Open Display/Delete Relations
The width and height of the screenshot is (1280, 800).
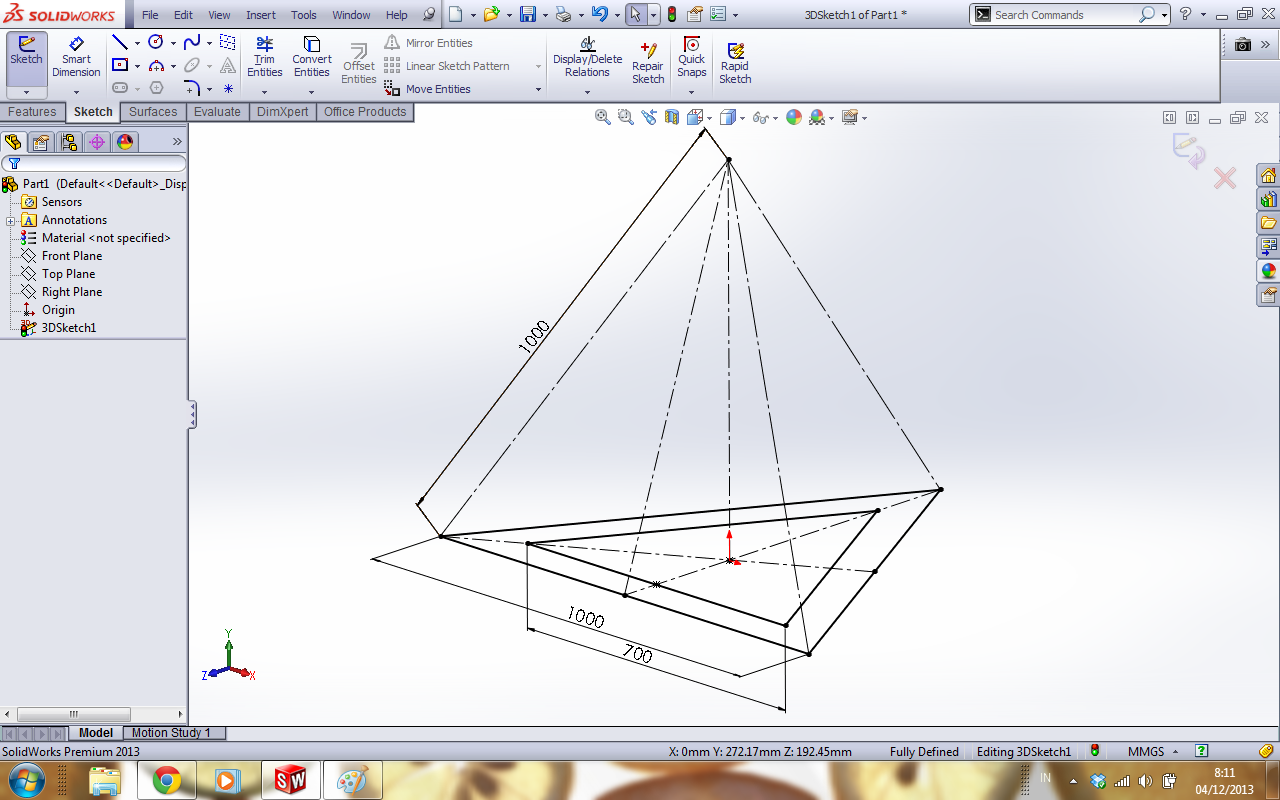[x=587, y=58]
